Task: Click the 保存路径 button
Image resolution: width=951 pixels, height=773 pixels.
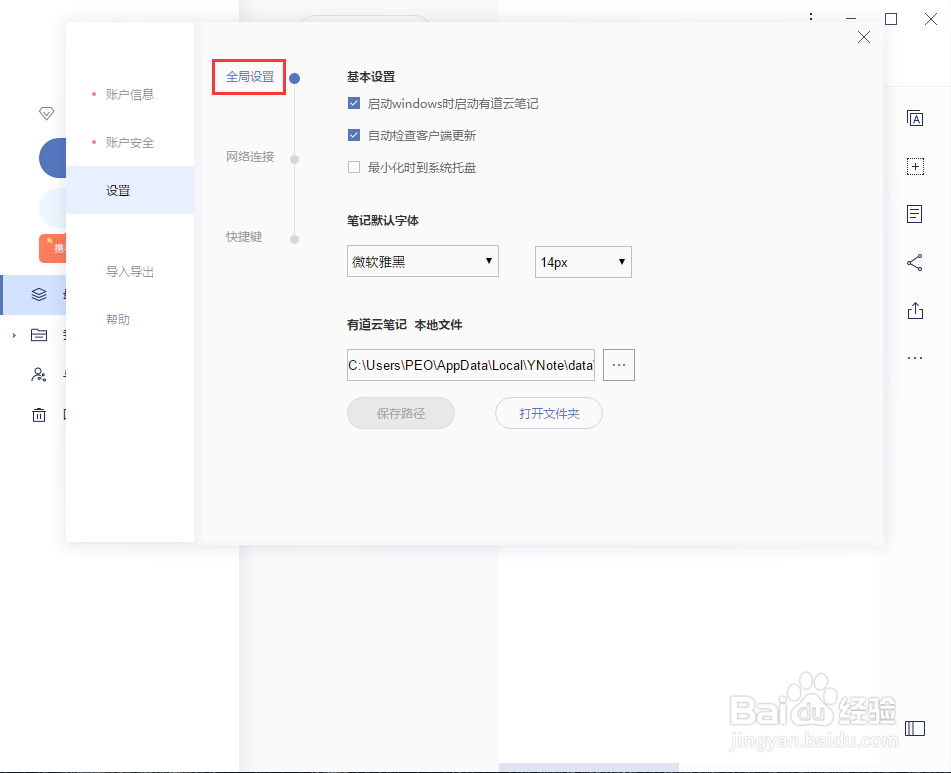Action: 401,413
